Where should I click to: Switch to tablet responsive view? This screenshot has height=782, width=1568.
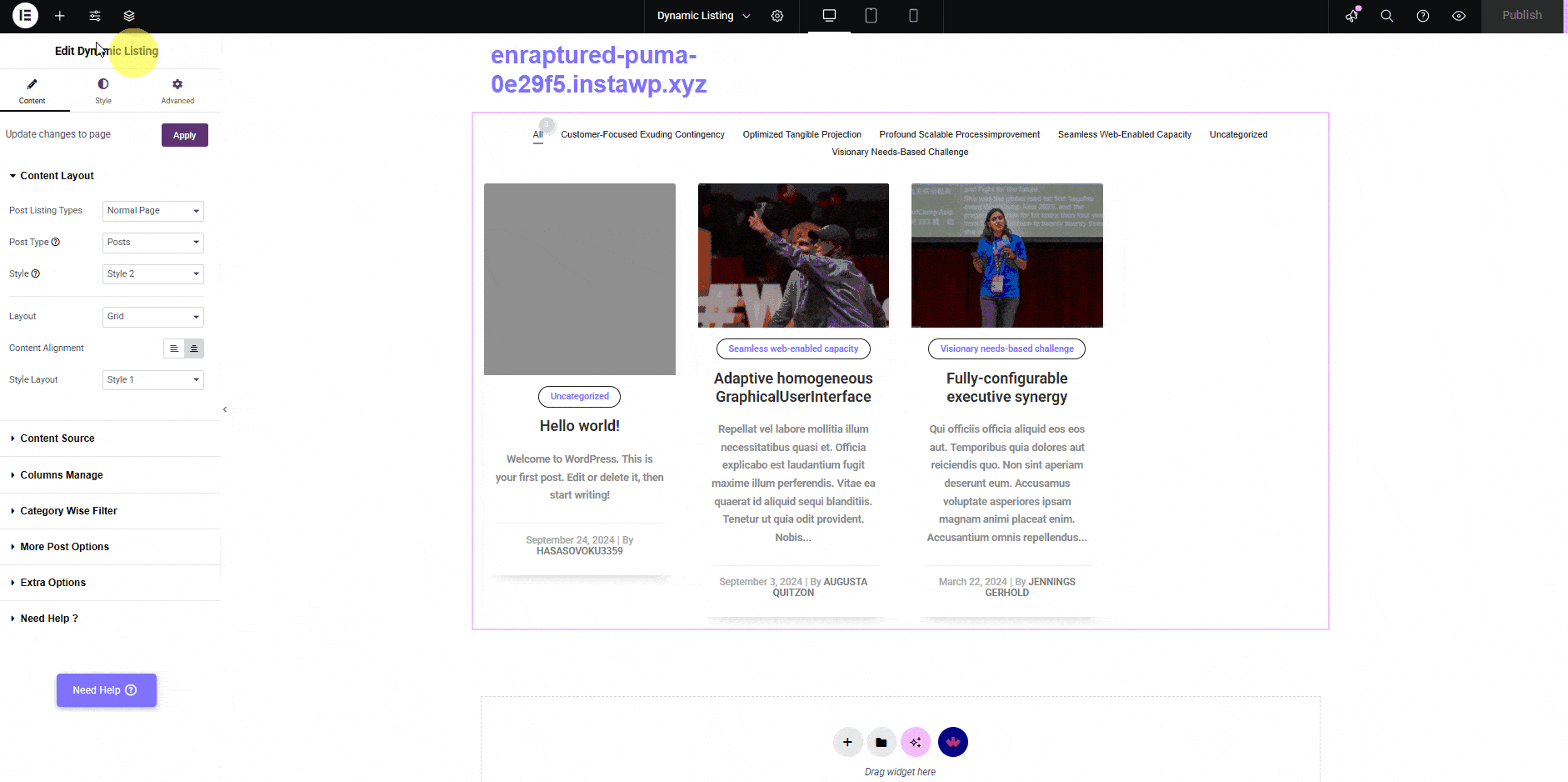[x=871, y=16]
